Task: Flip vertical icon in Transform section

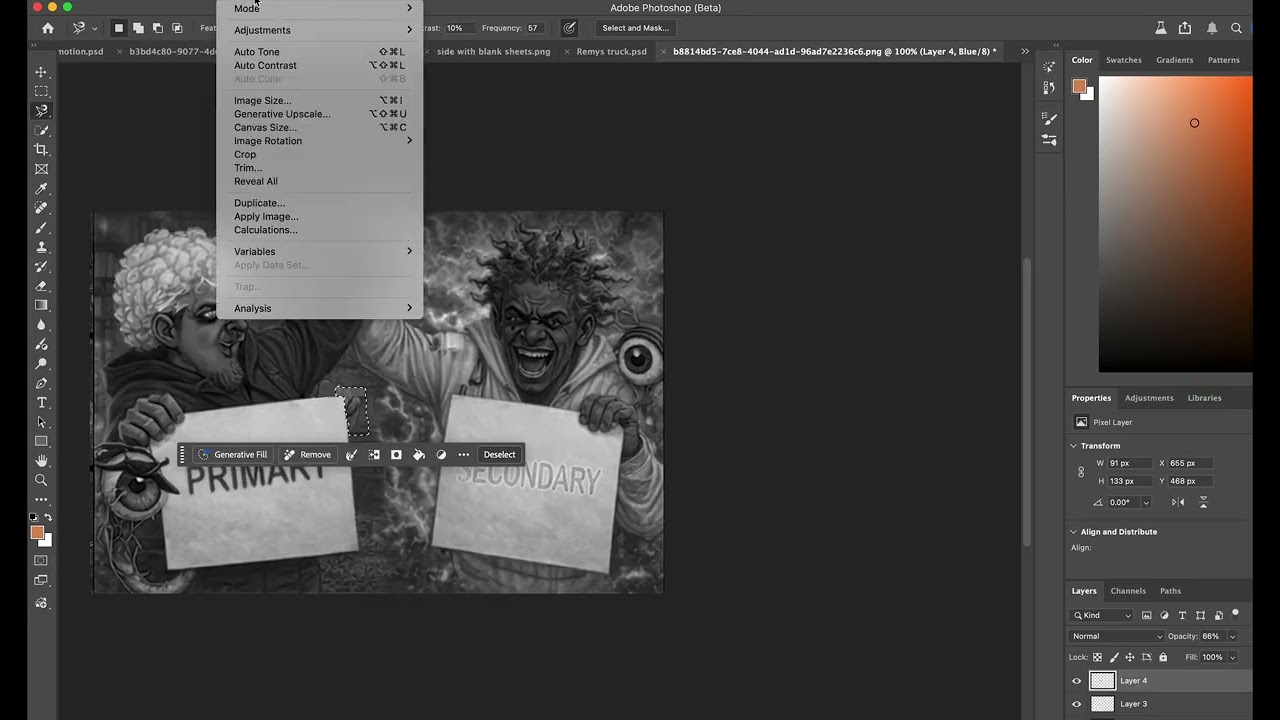Action: click(1203, 502)
